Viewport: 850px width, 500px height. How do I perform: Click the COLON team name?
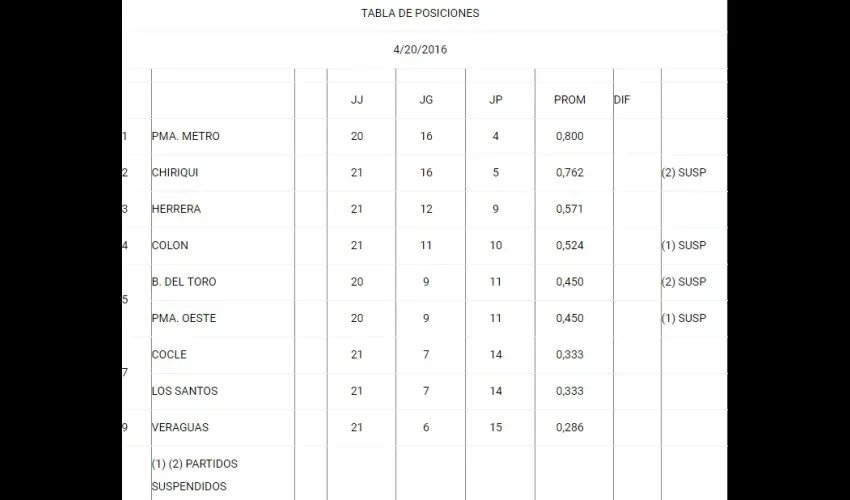point(170,245)
